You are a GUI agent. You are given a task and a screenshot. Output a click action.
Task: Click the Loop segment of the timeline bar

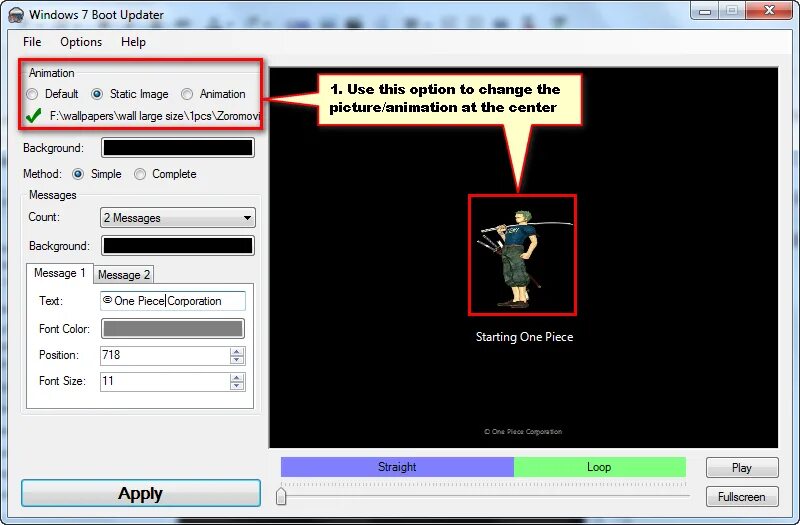[599, 467]
